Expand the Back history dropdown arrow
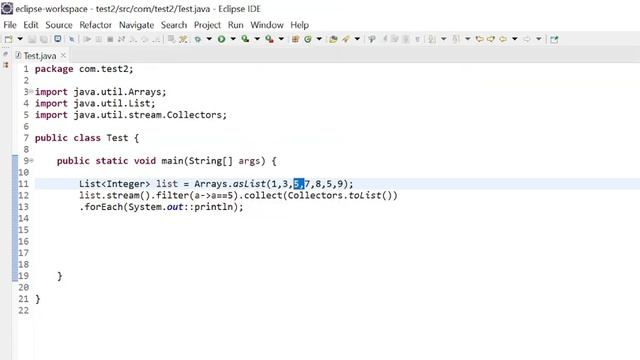The height and width of the screenshot is (360, 640). point(515,39)
